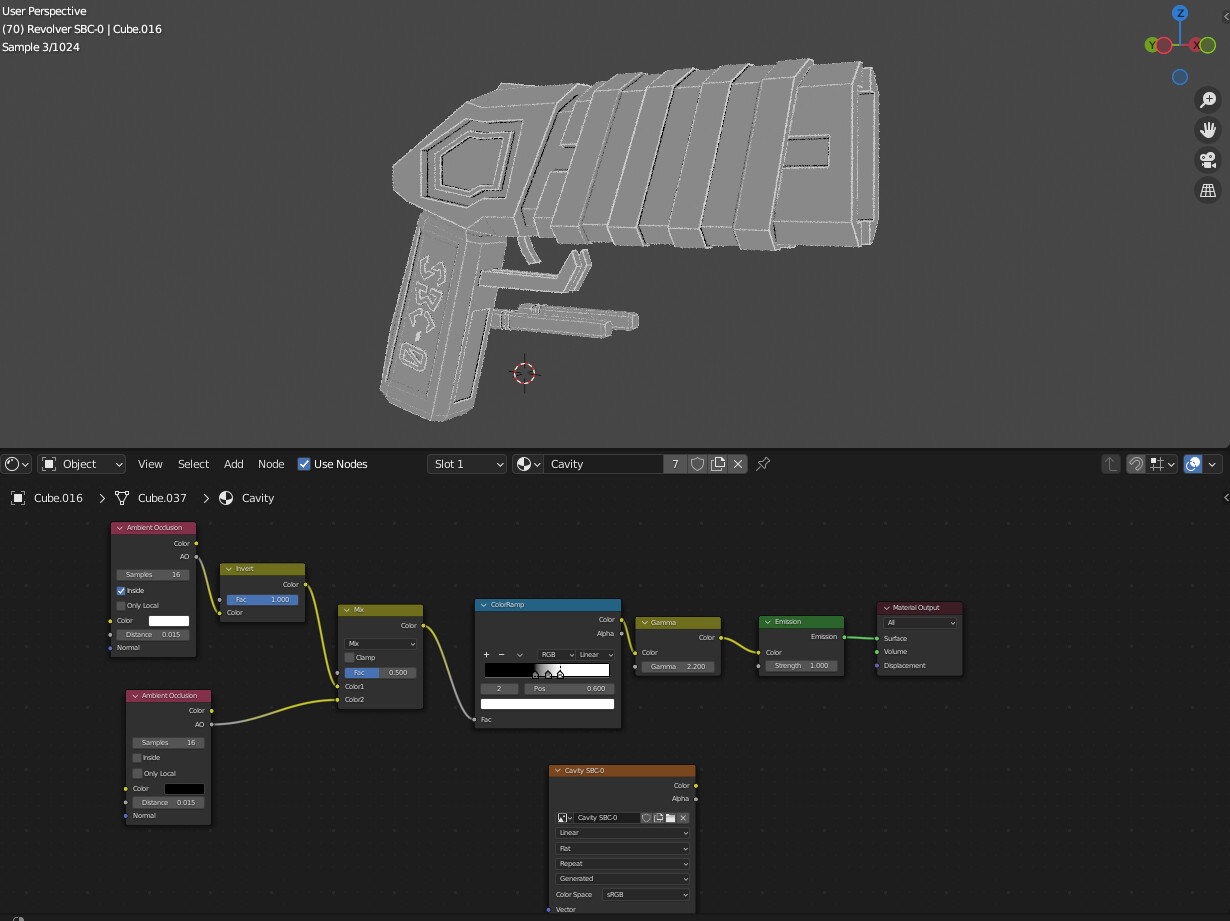Open the image browse icon in Cavity SBC-0 node
The image size is (1230, 921).
click(565, 818)
